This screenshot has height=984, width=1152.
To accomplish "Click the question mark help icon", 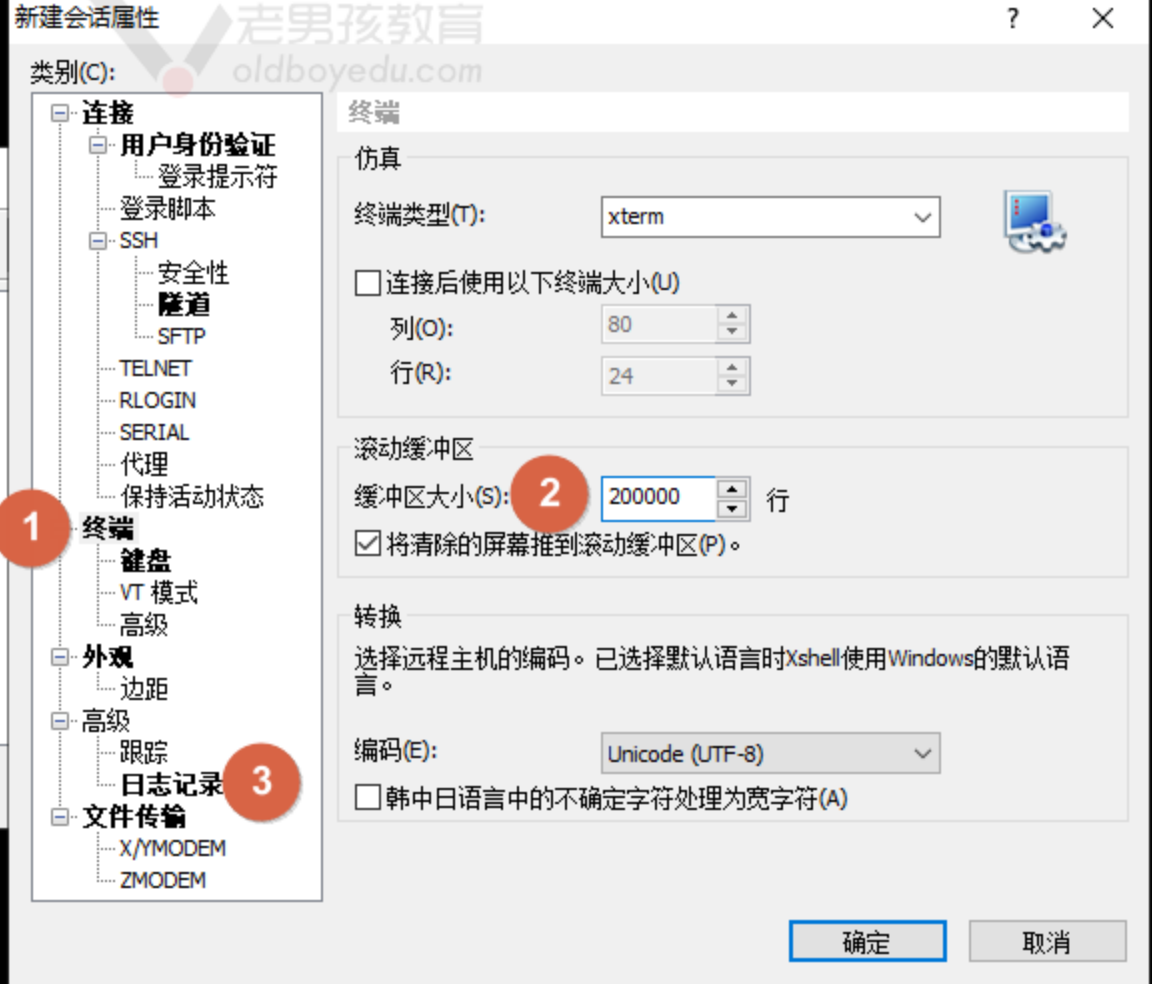I will [x=1013, y=19].
